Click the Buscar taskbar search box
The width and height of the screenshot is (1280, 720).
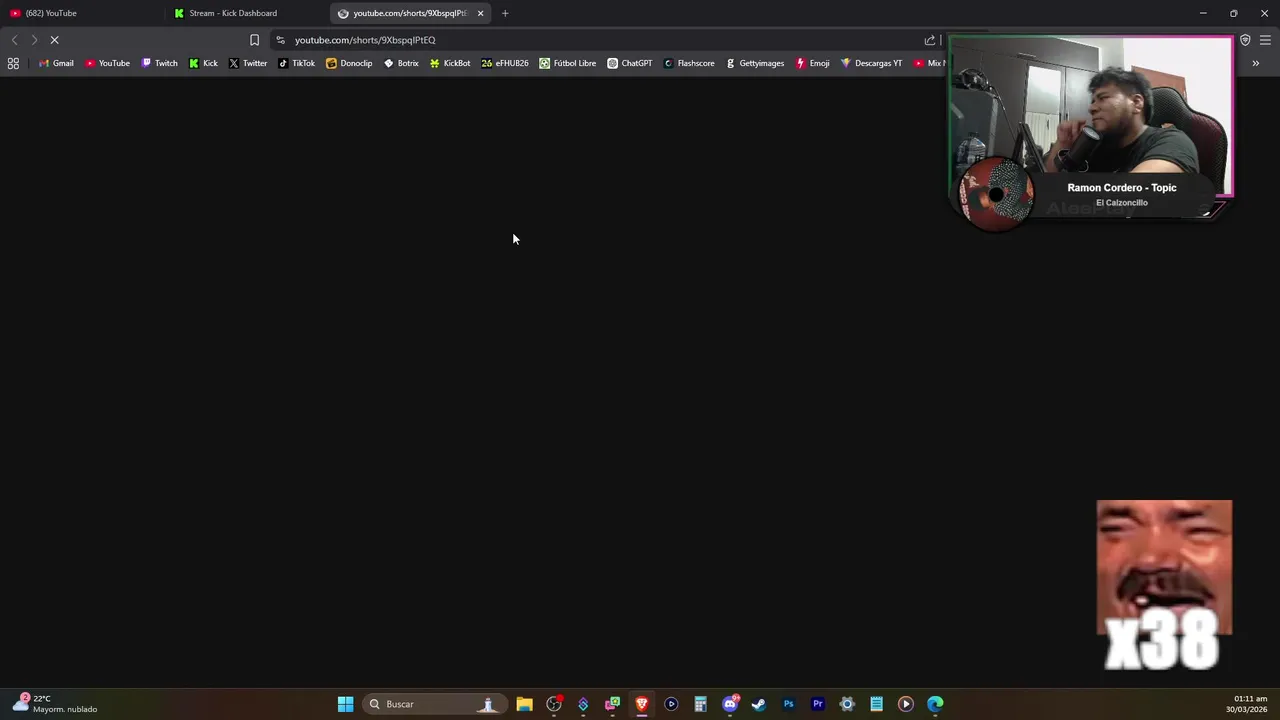coord(434,704)
